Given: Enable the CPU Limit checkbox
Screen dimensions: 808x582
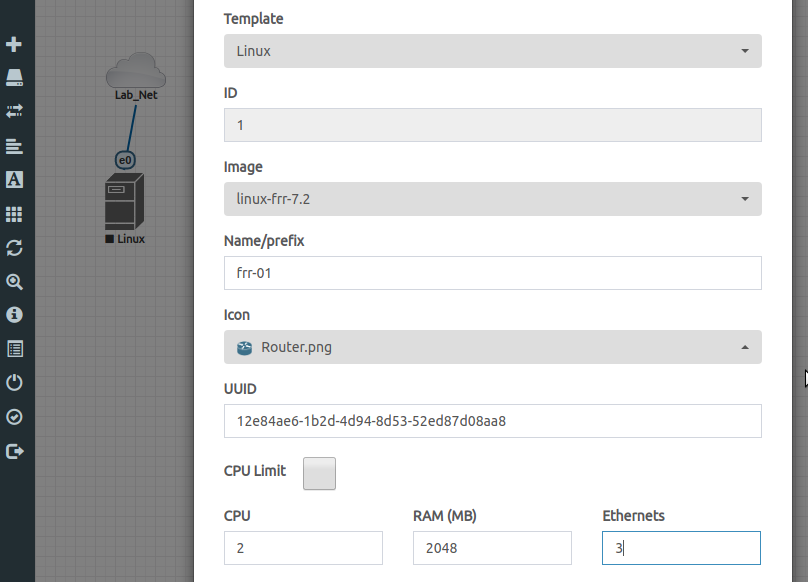Looking at the screenshot, I should 319,473.
